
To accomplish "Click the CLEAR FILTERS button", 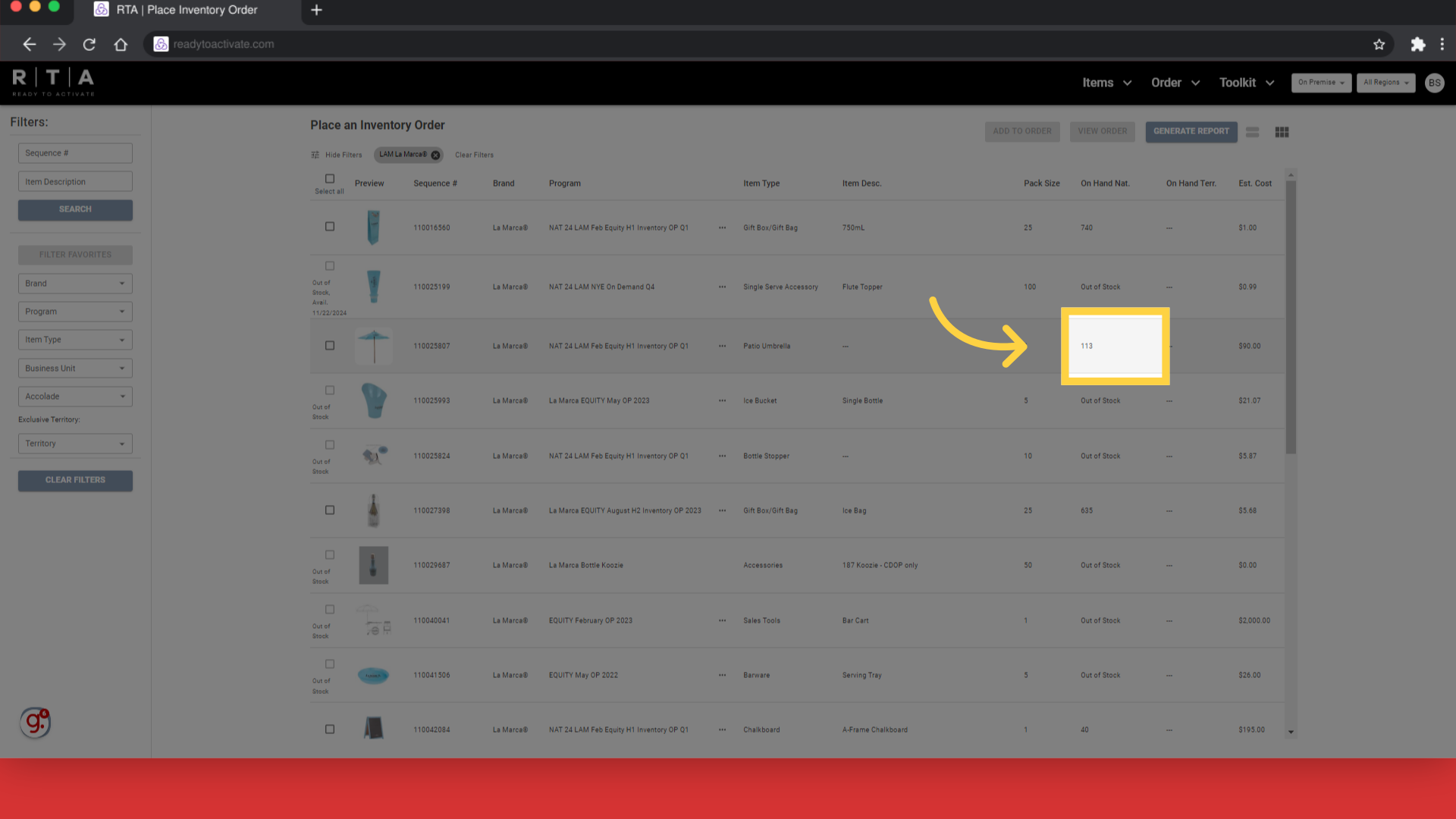I will pyautogui.click(x=75, y=480).
